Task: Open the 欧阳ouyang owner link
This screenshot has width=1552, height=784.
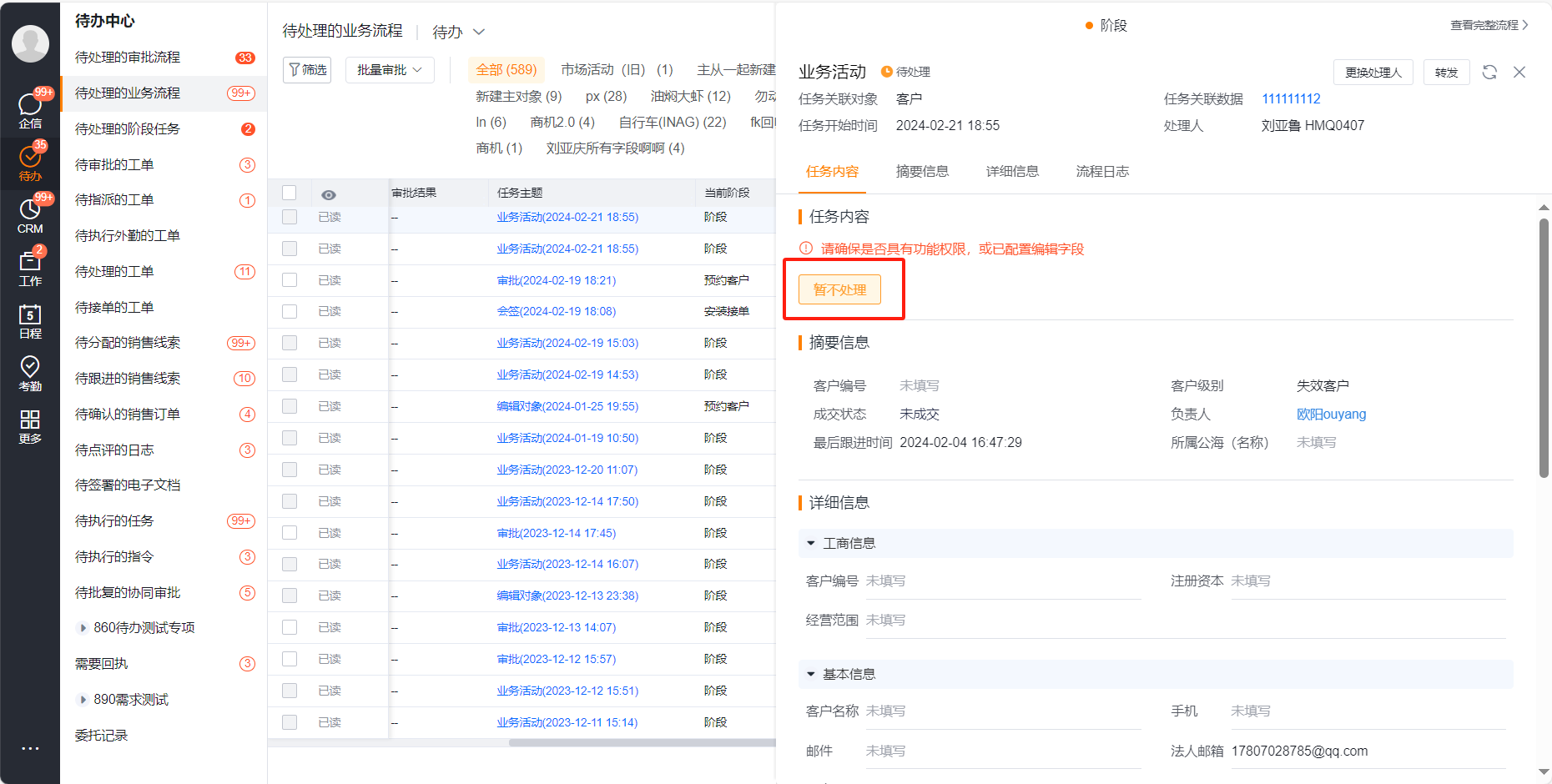Action: (x=1331, y=414)
